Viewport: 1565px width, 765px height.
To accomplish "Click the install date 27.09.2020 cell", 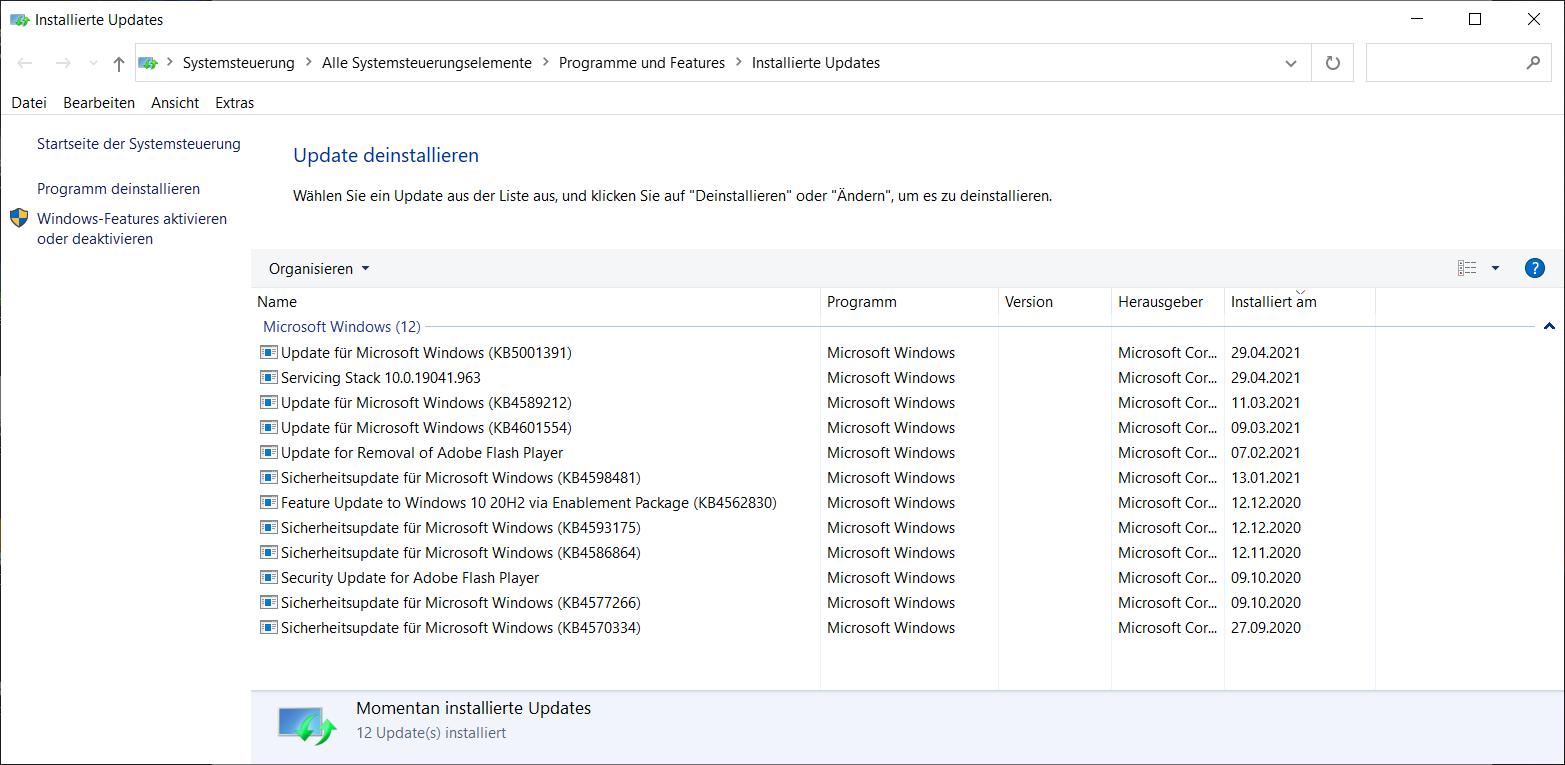I will click(1265, 628).
